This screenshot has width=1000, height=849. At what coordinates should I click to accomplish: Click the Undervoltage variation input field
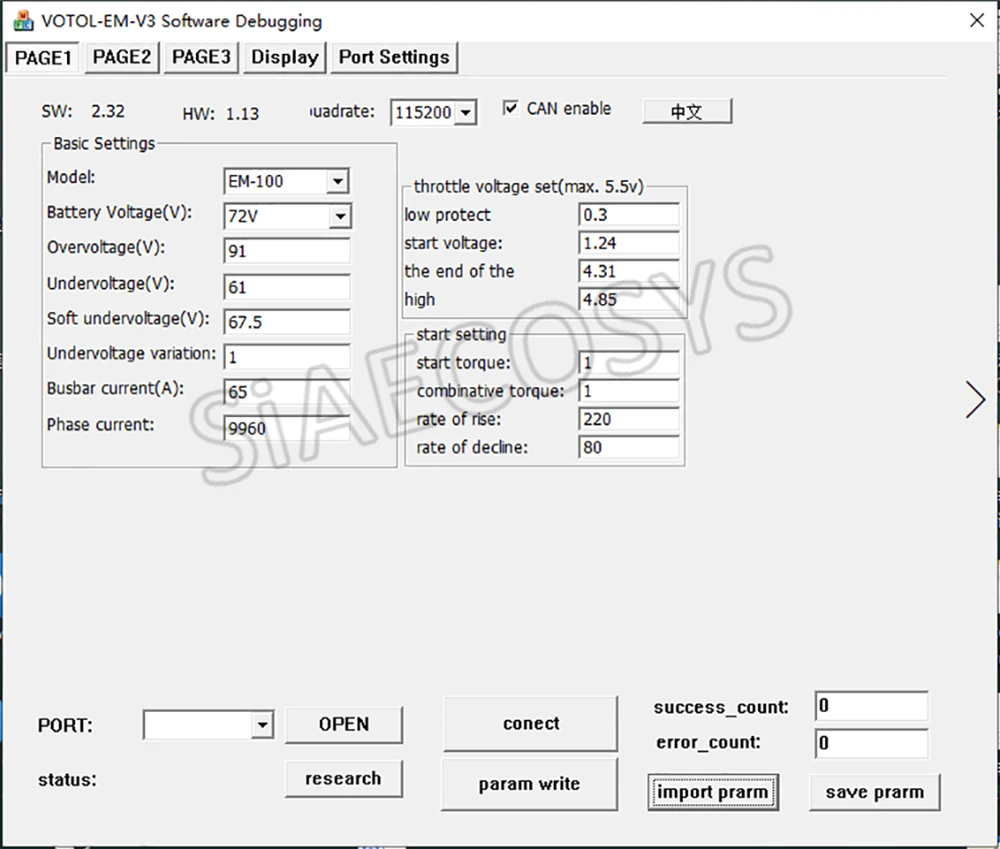[287, 357]
